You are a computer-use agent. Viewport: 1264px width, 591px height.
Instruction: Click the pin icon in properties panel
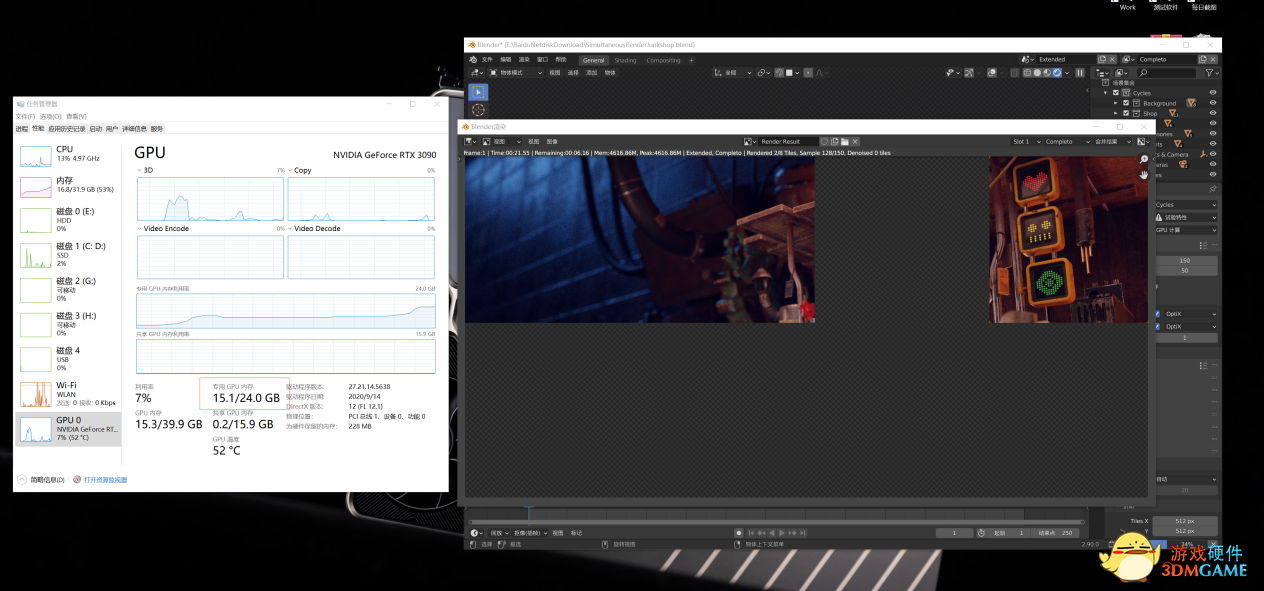[1213, 188]
